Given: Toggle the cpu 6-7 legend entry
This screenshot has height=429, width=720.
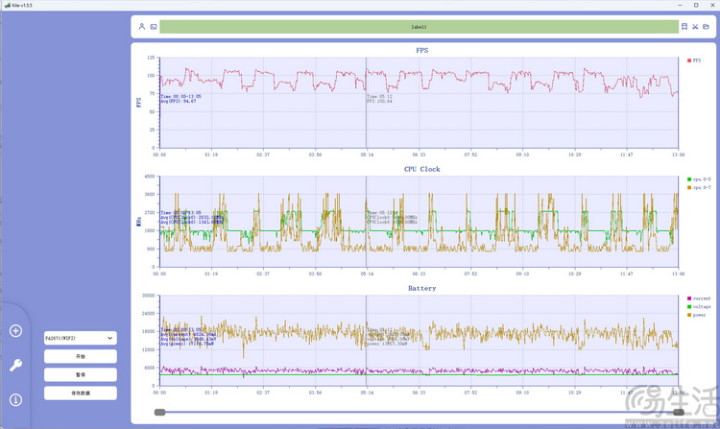Looking at the screenshot, I should click(x=699, y=187).
